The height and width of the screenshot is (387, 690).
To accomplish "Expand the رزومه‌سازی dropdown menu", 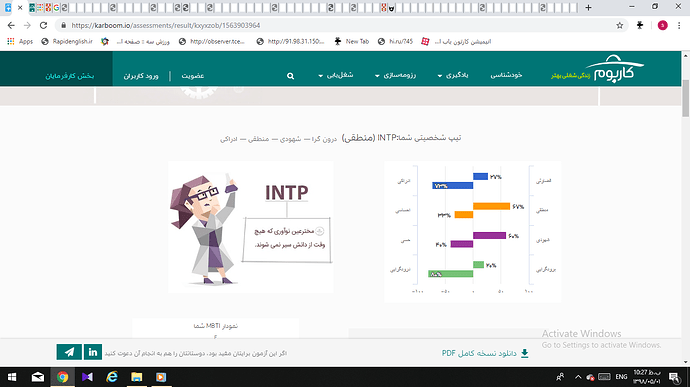I will pos(395,75).
